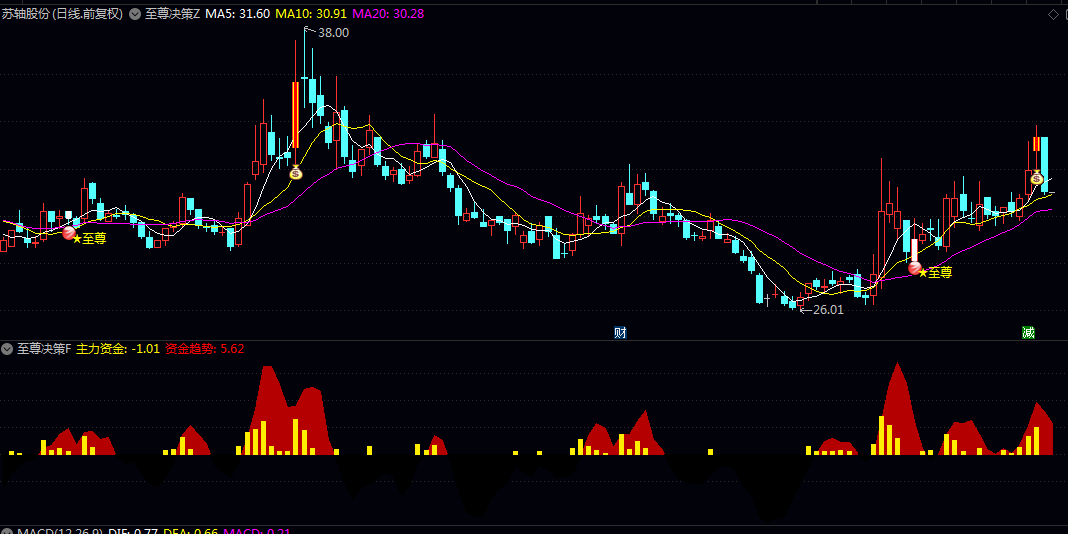Viewport: 1068px width, 534px height.
Task: Click the red ball signal at the left 至尊 label
Action: [x=69, y=233]
